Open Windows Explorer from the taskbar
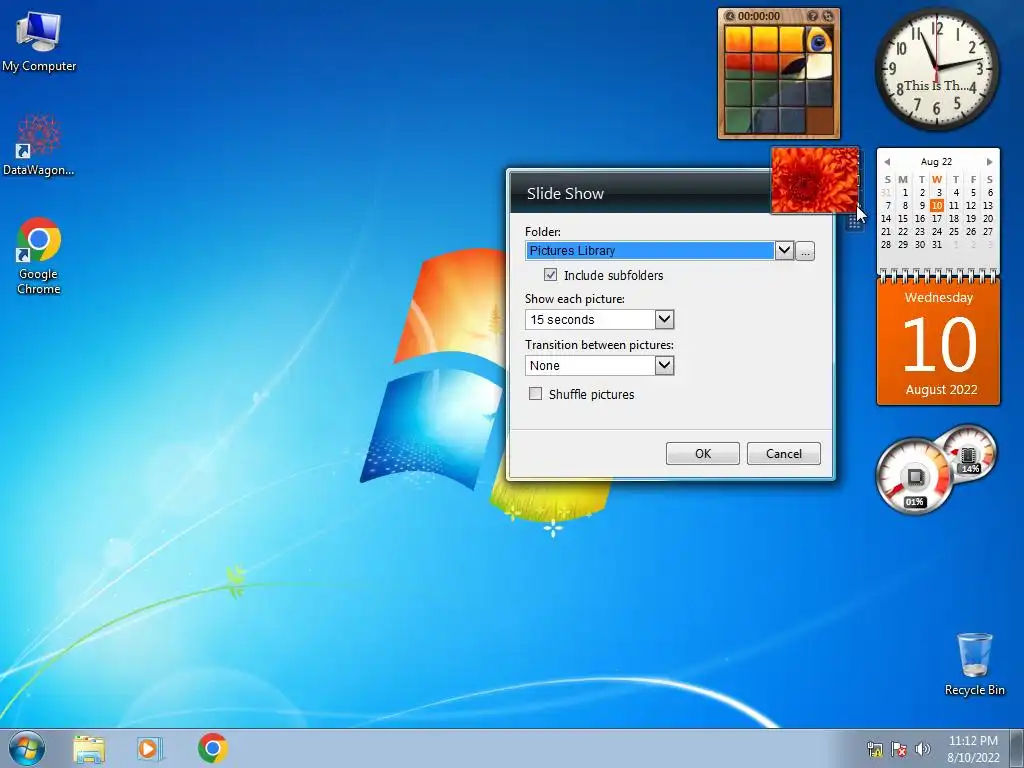1024x768 pixels. [89, 749]
